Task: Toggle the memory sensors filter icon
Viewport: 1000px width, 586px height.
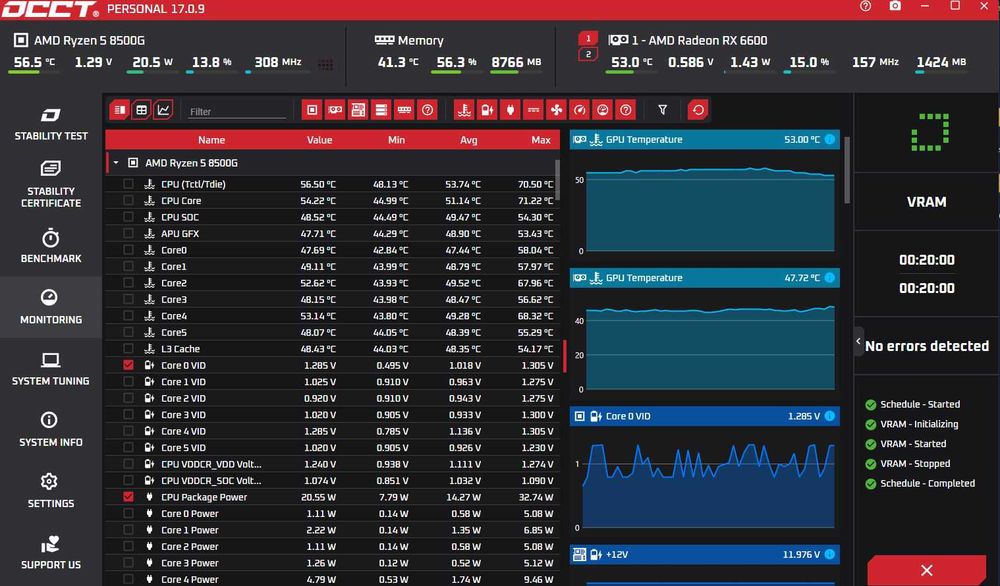Action: [404, 110]
